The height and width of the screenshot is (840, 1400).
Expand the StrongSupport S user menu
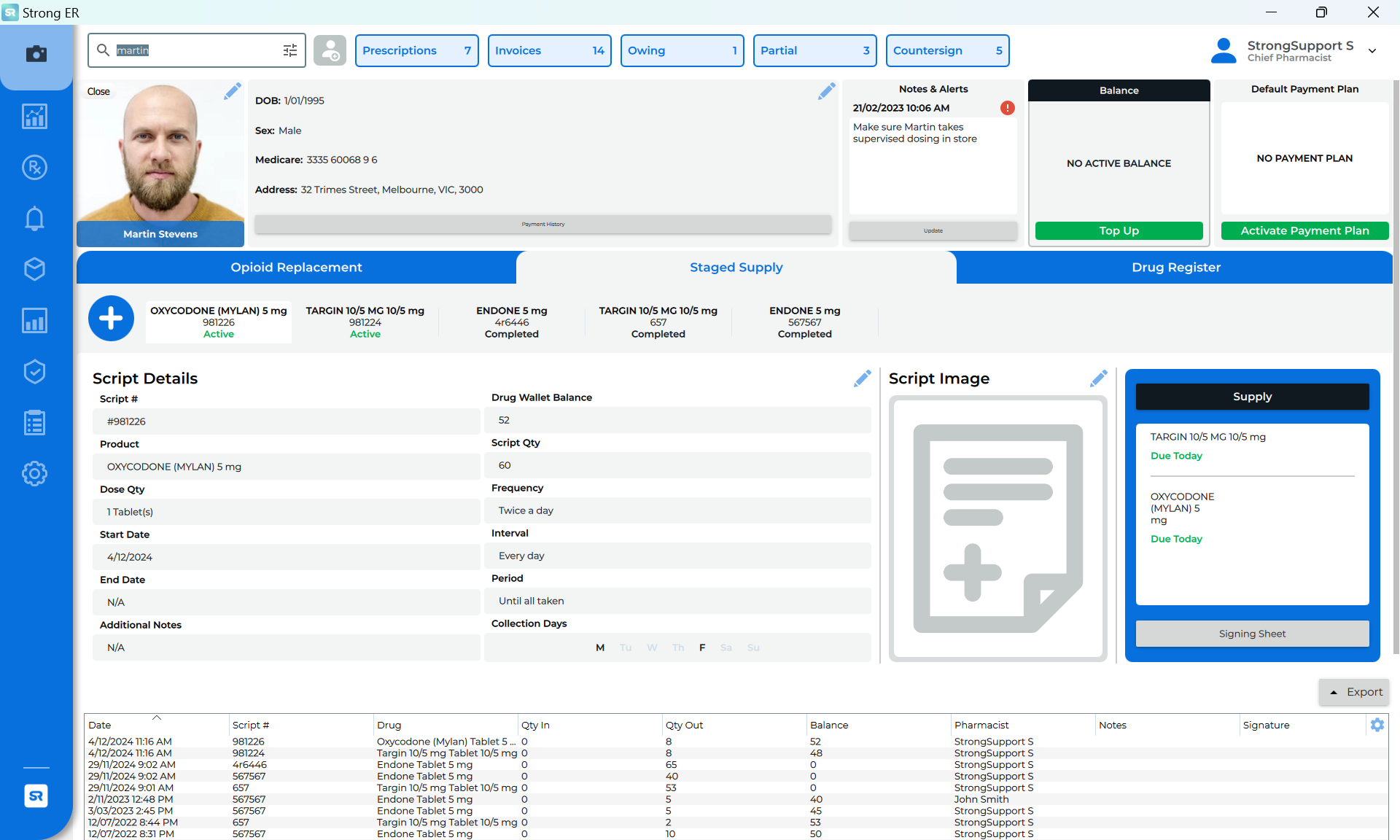[x=1372, y=51]
